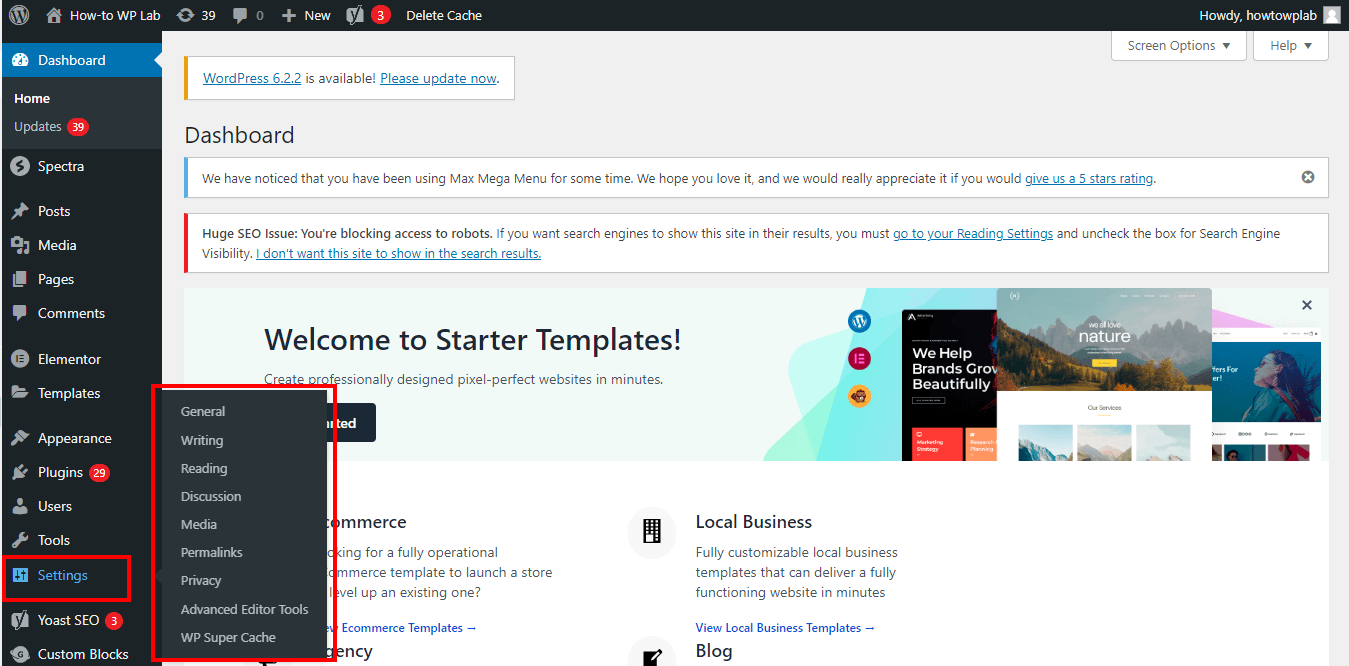Viewport: 1349px width, 666px height.
Task: Open Reading in the Settings submenu
Action: [x=204, y=468]
